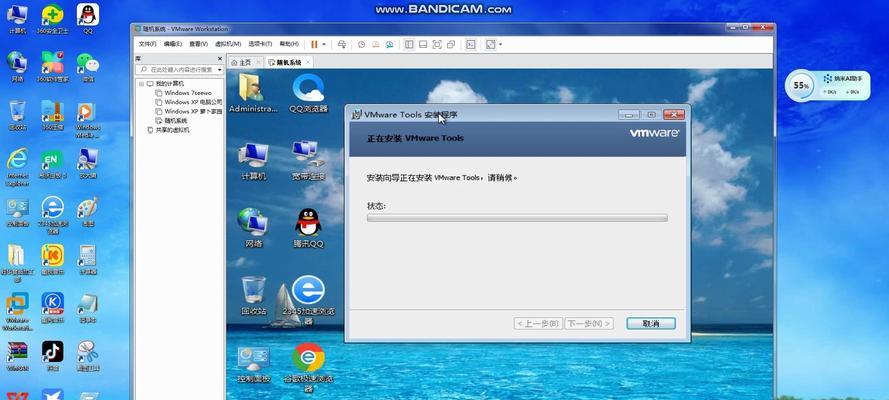Click the 55% memory ball widget
The image size is (889, 400).
tap(801, 86)
